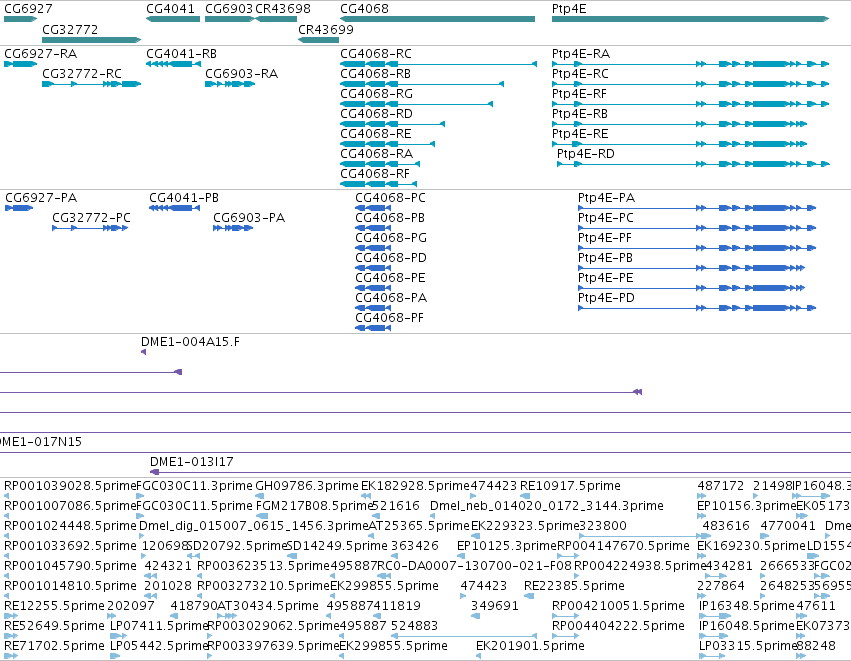The image size is (851, 661).
Task: Open transcript CG4068-RG
Action: (416, 104)
